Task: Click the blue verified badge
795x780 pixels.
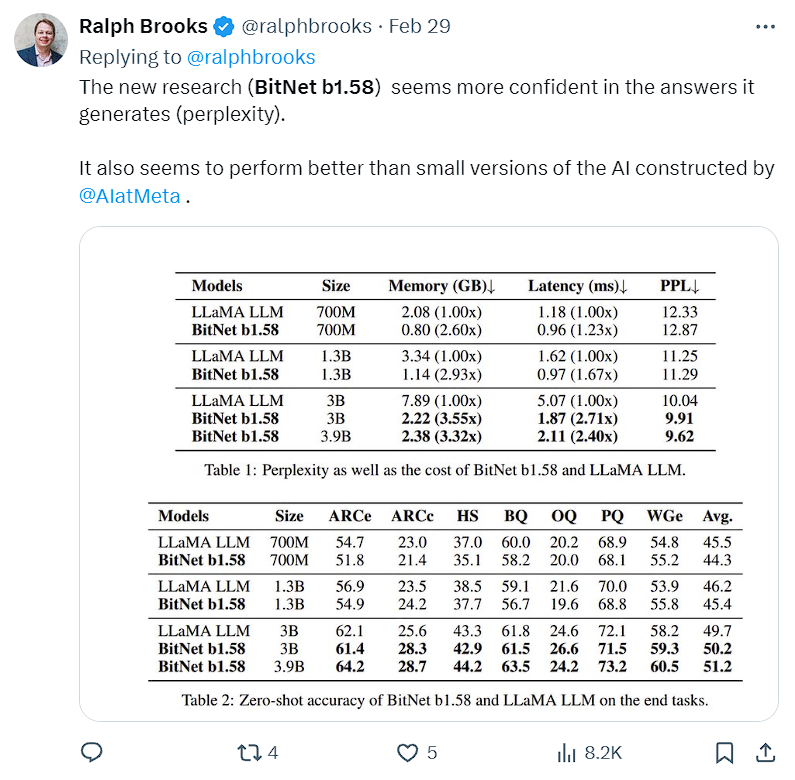Action: [x=224, y=26]
